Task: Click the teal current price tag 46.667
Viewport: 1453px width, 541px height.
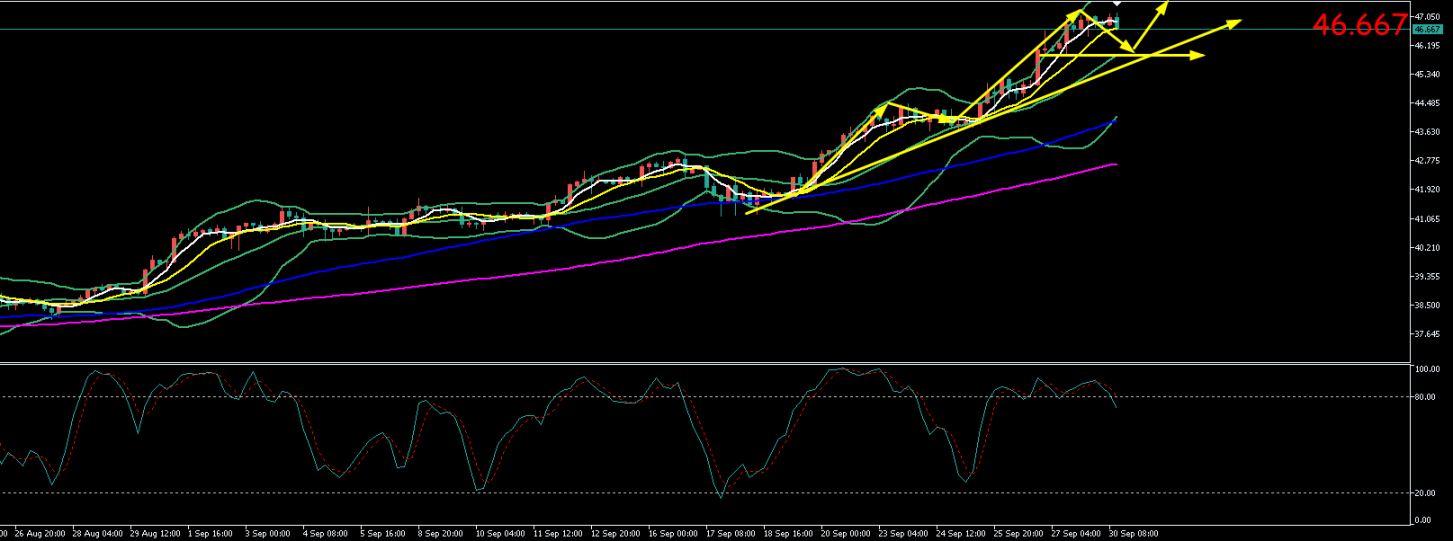Action: (1425, 29)
